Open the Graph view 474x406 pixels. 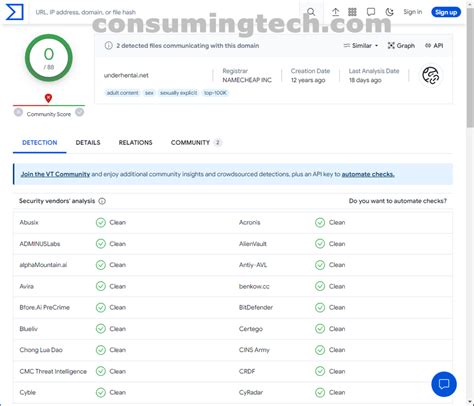click(x=401, y=46)
